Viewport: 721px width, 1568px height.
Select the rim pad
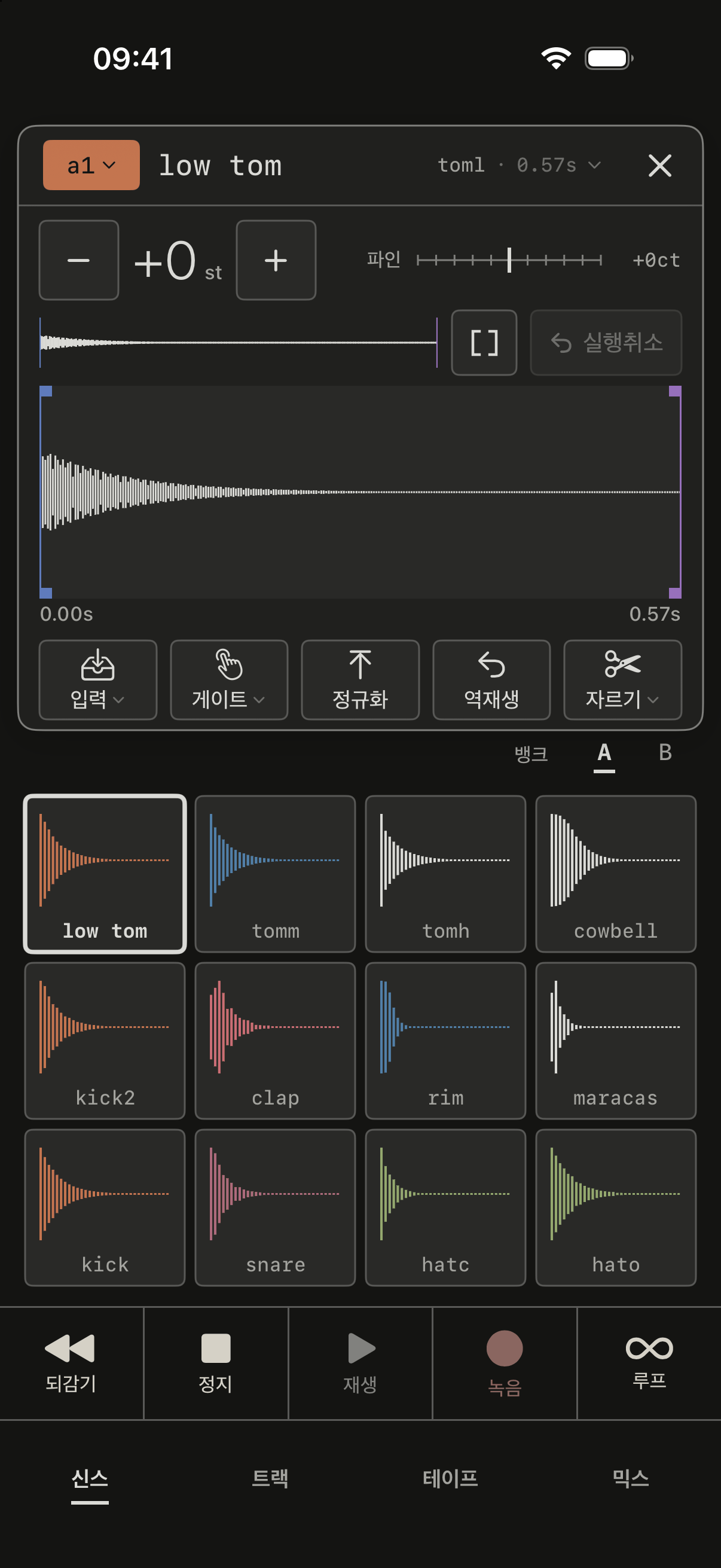[445, 1041]
